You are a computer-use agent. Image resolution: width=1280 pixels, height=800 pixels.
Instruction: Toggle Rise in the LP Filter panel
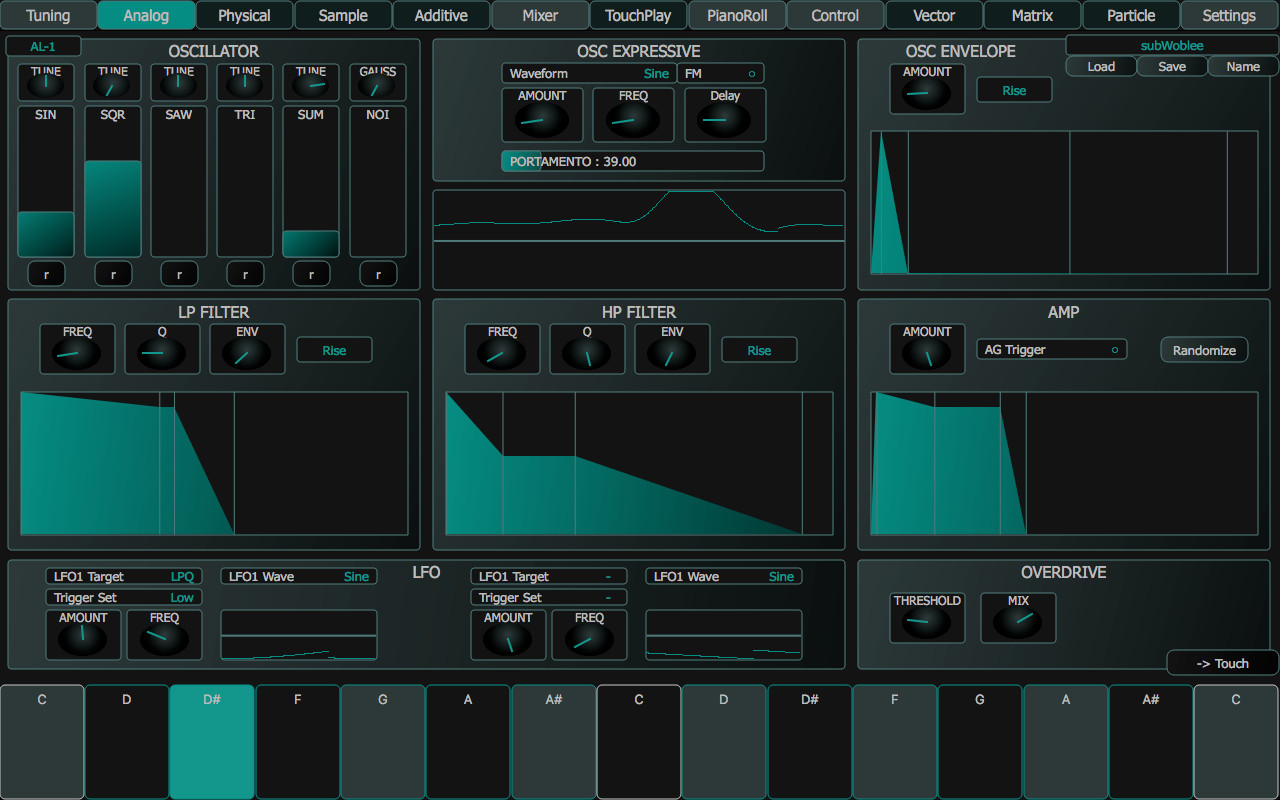click(x=334, y=349)
